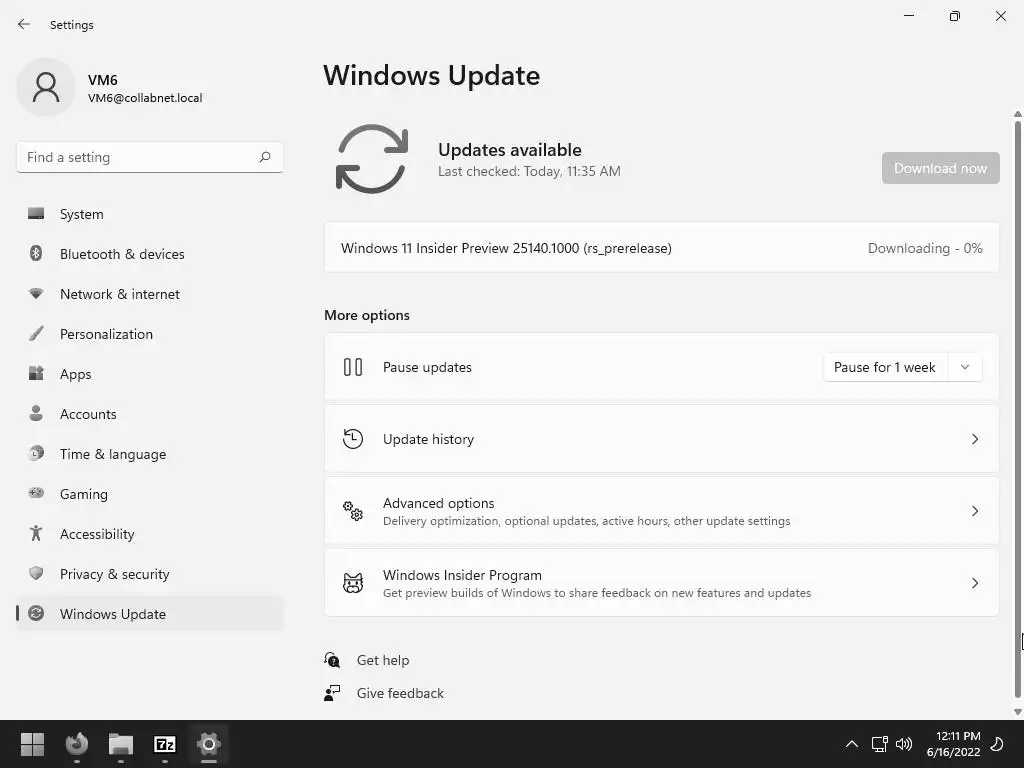Screen dimensions: 1024x768
Task: Click the System monitor icon in sidebar
Action: click(x=36, y=214)
